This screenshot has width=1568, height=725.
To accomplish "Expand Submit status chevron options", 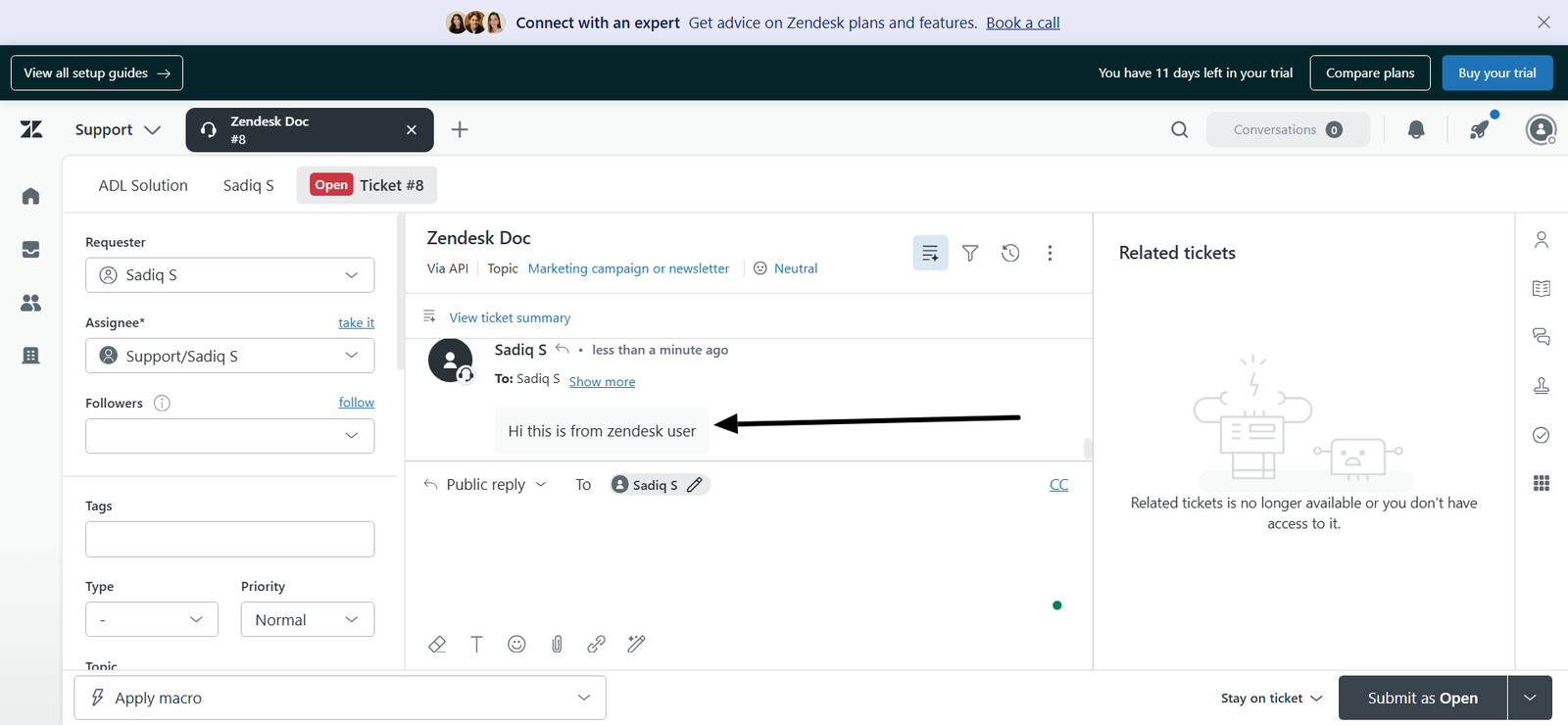I will click(x=1530, y=698).
